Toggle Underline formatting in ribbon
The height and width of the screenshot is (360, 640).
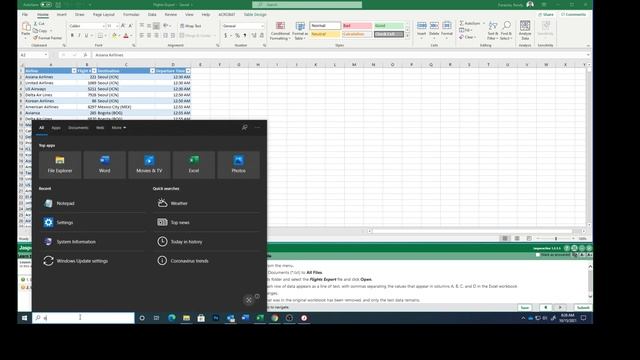[86, 36]
